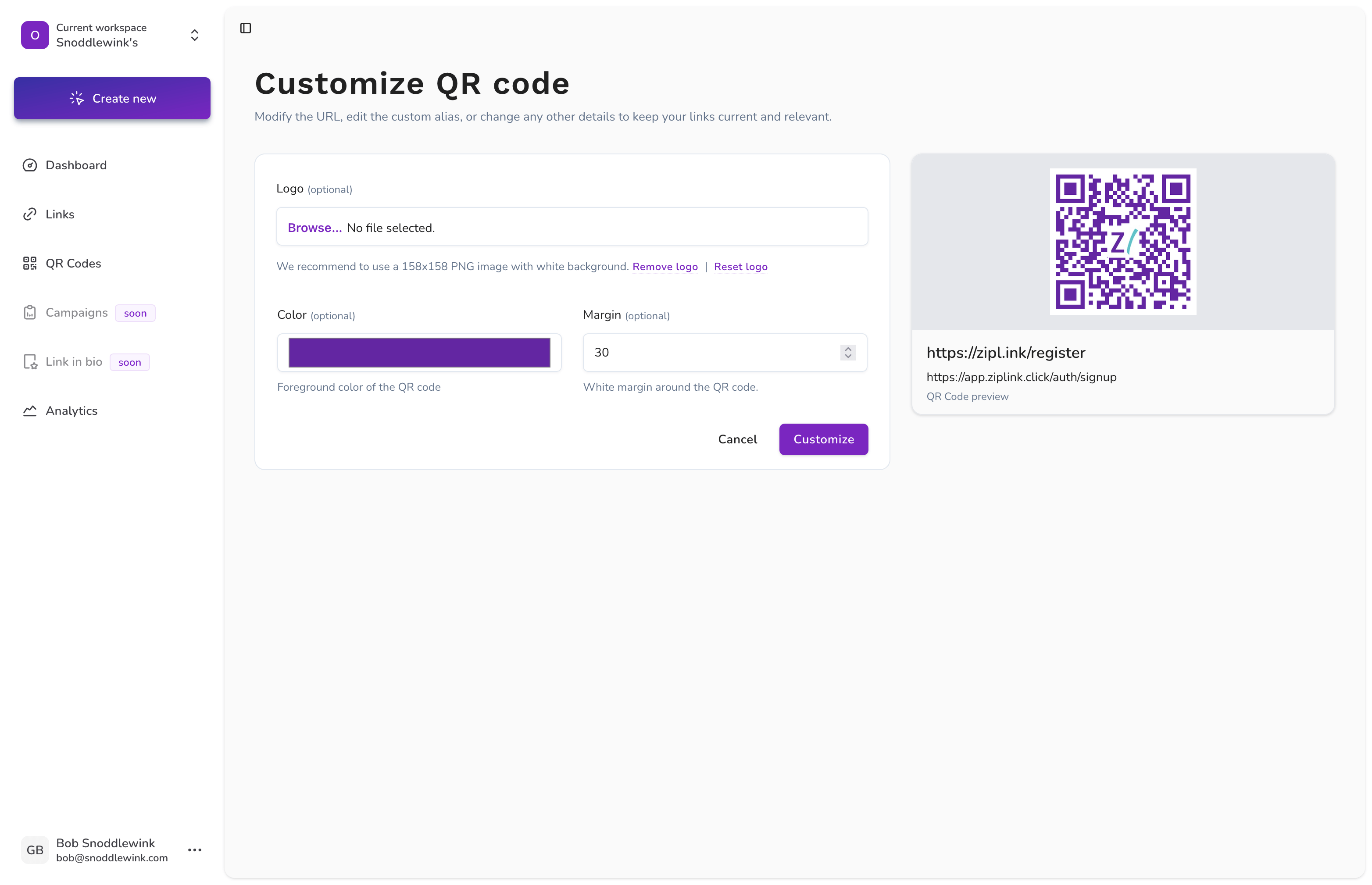1372x885 pixels.
Task: Click the Dashboard gauge icon
Action: click(30, 165)
